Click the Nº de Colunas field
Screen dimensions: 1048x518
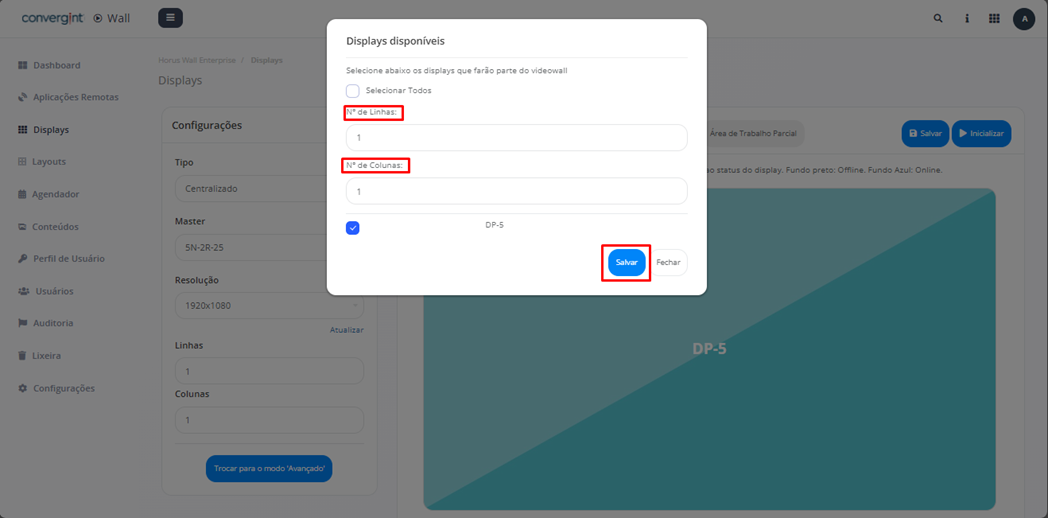[516, 191]
